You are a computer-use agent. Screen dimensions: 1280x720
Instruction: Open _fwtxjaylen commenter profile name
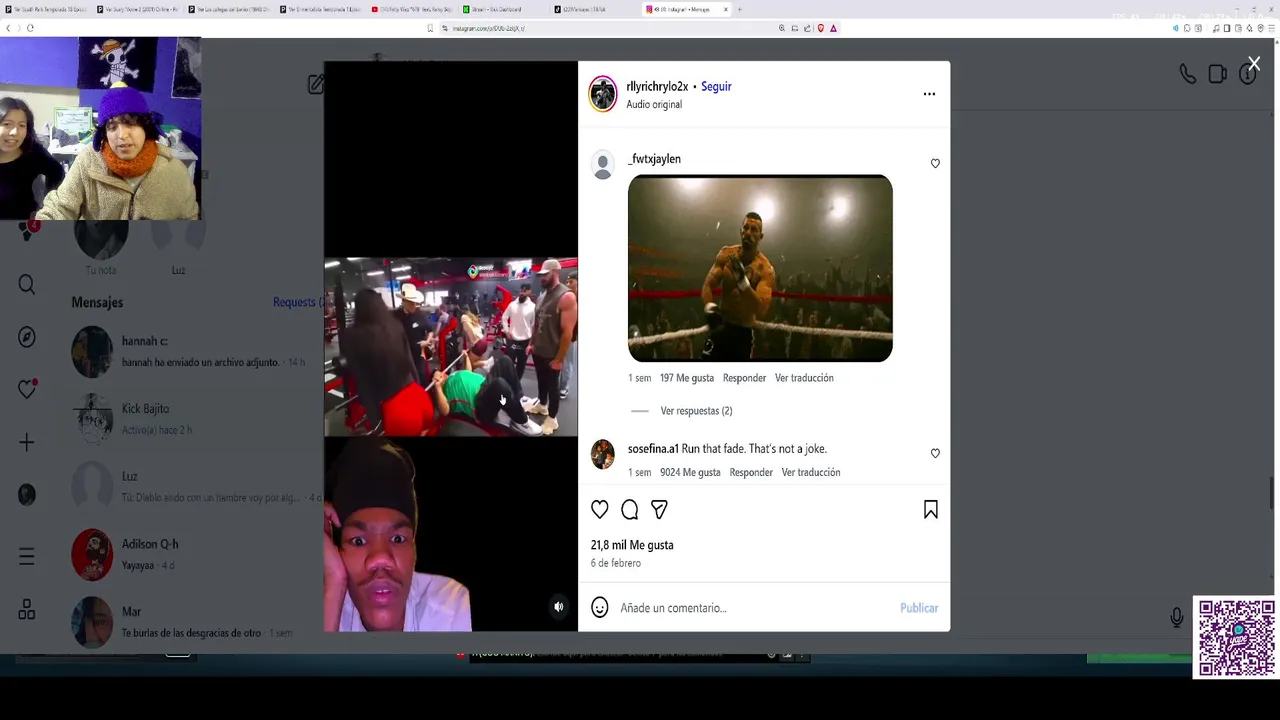654,159
